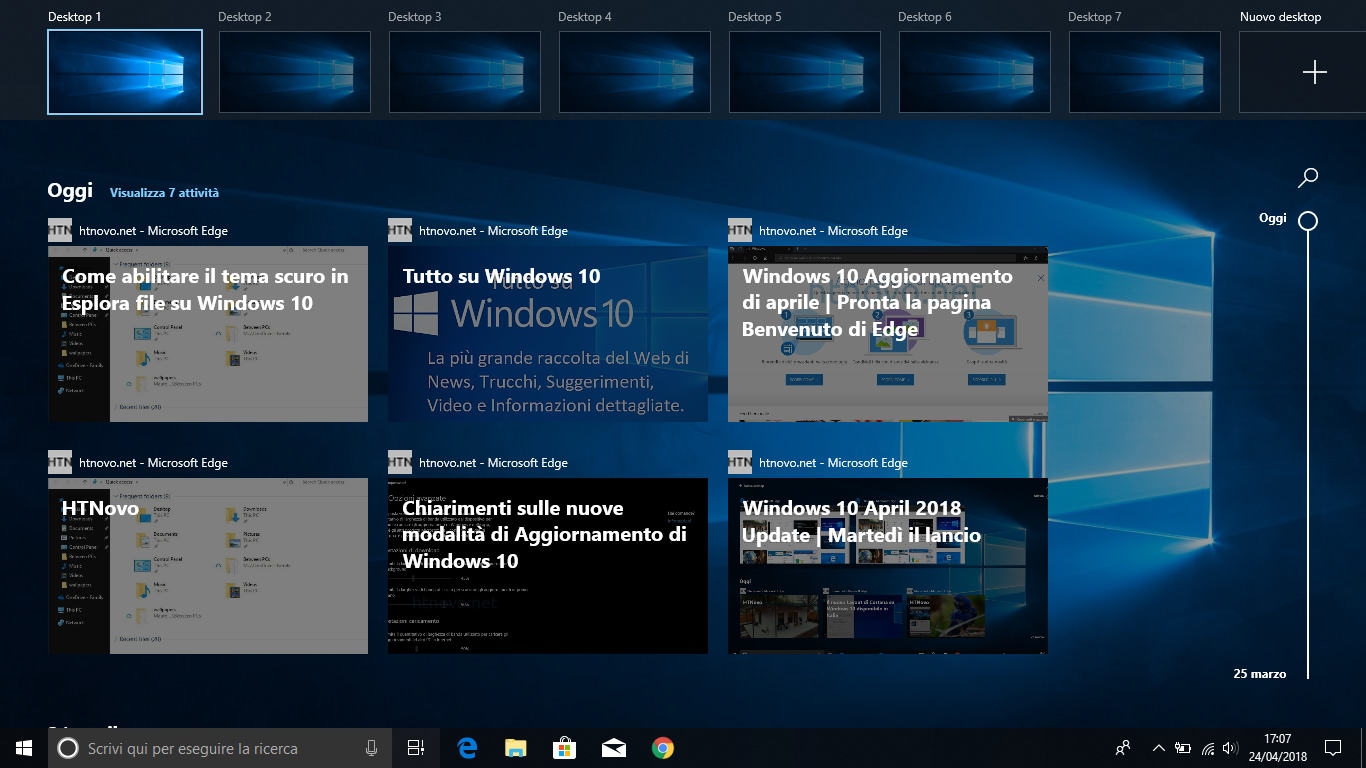
Task: Click HTN icon above the 'Chiarimenti sulle nuove modalità' card
Action: click(400, 462)
